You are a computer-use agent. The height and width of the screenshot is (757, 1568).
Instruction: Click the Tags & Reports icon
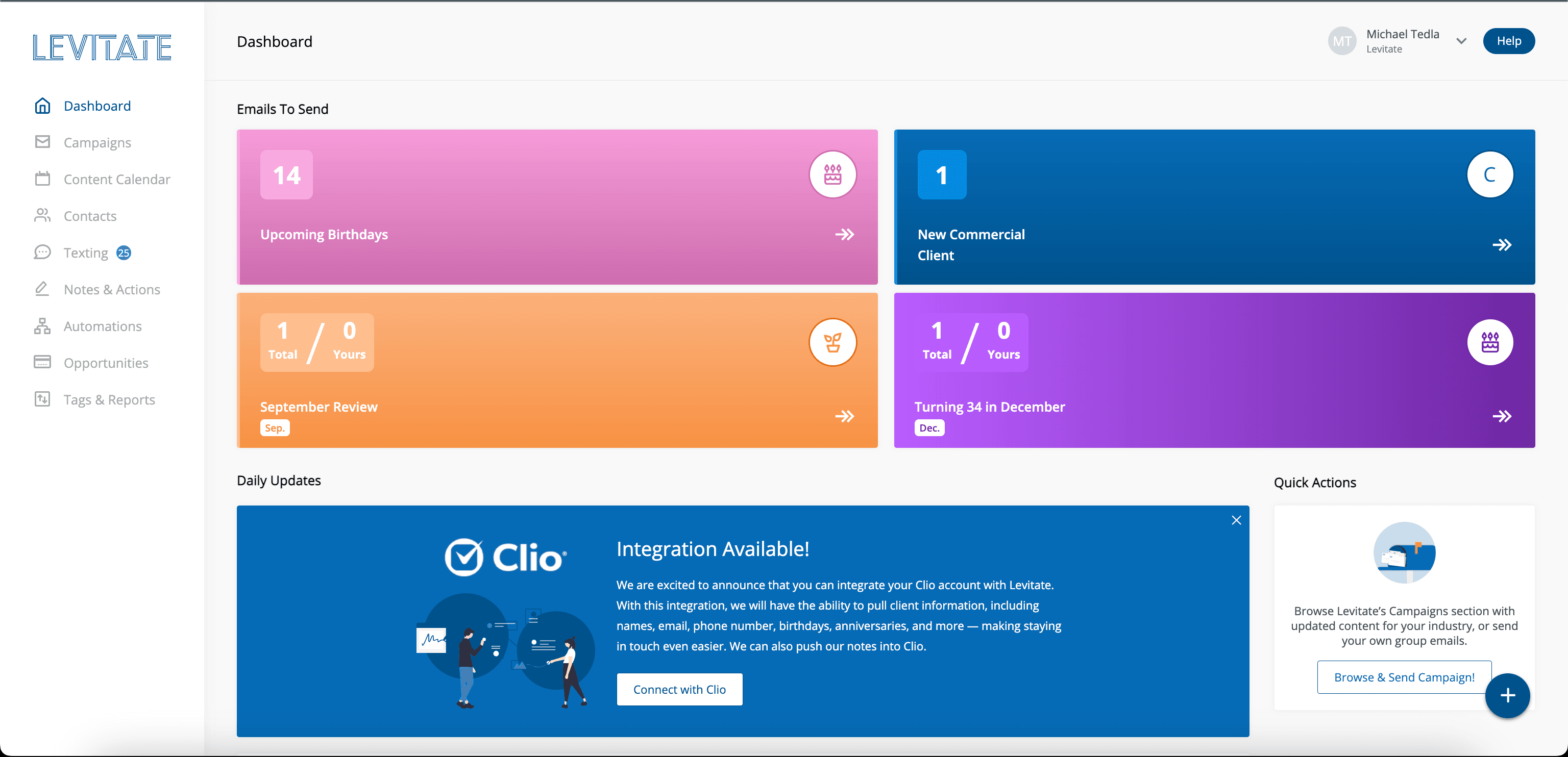(x=42, y=399)
